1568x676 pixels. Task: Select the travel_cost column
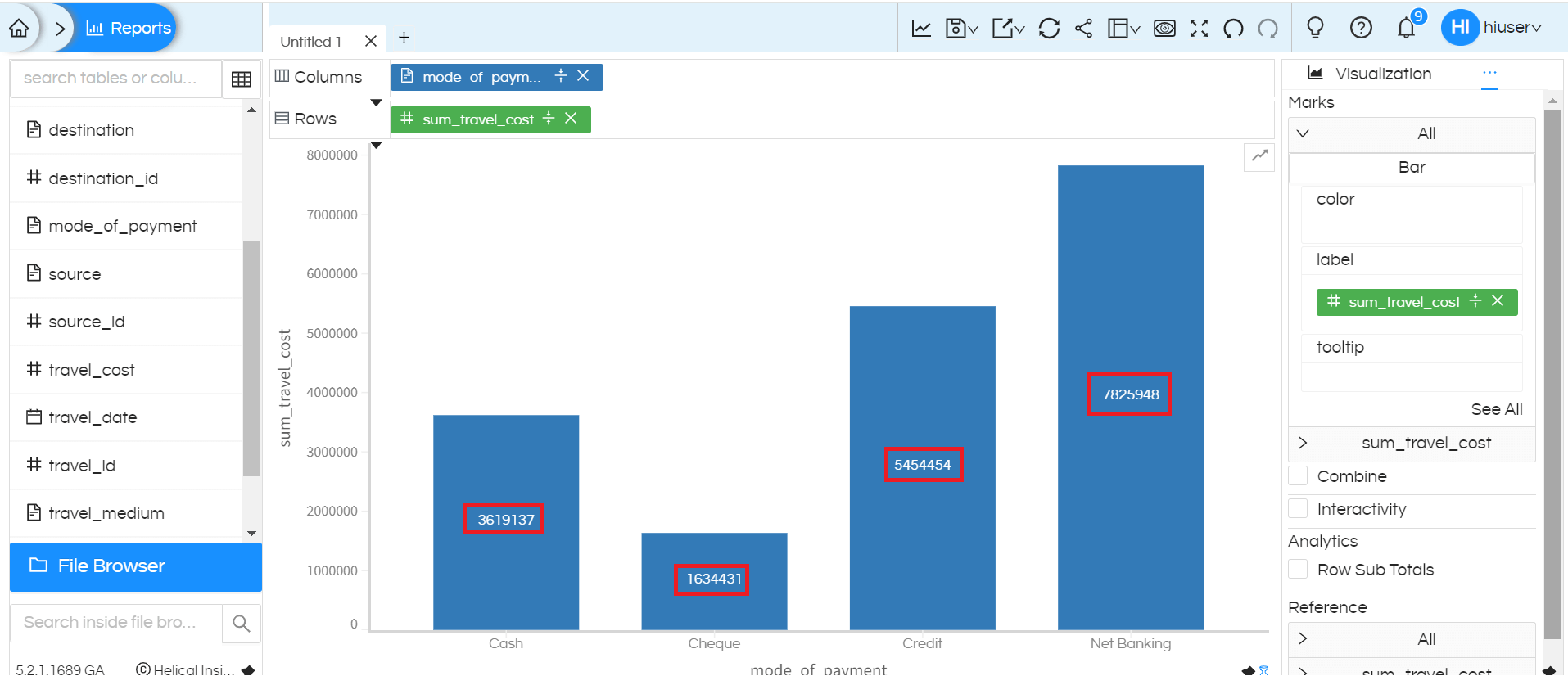pyautogui.click(x=126, y=370)
